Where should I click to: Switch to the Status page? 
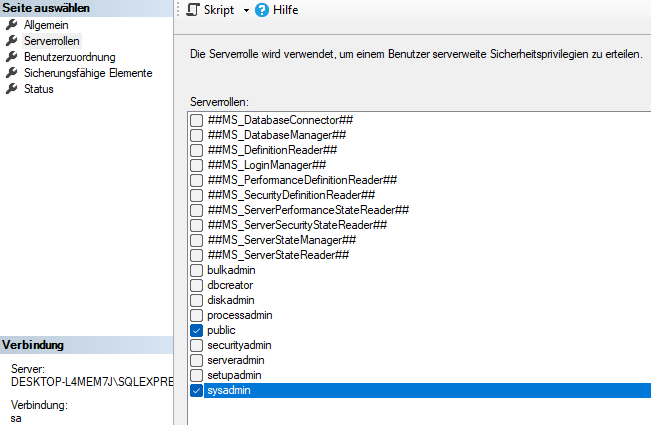(x=39, y=89)
